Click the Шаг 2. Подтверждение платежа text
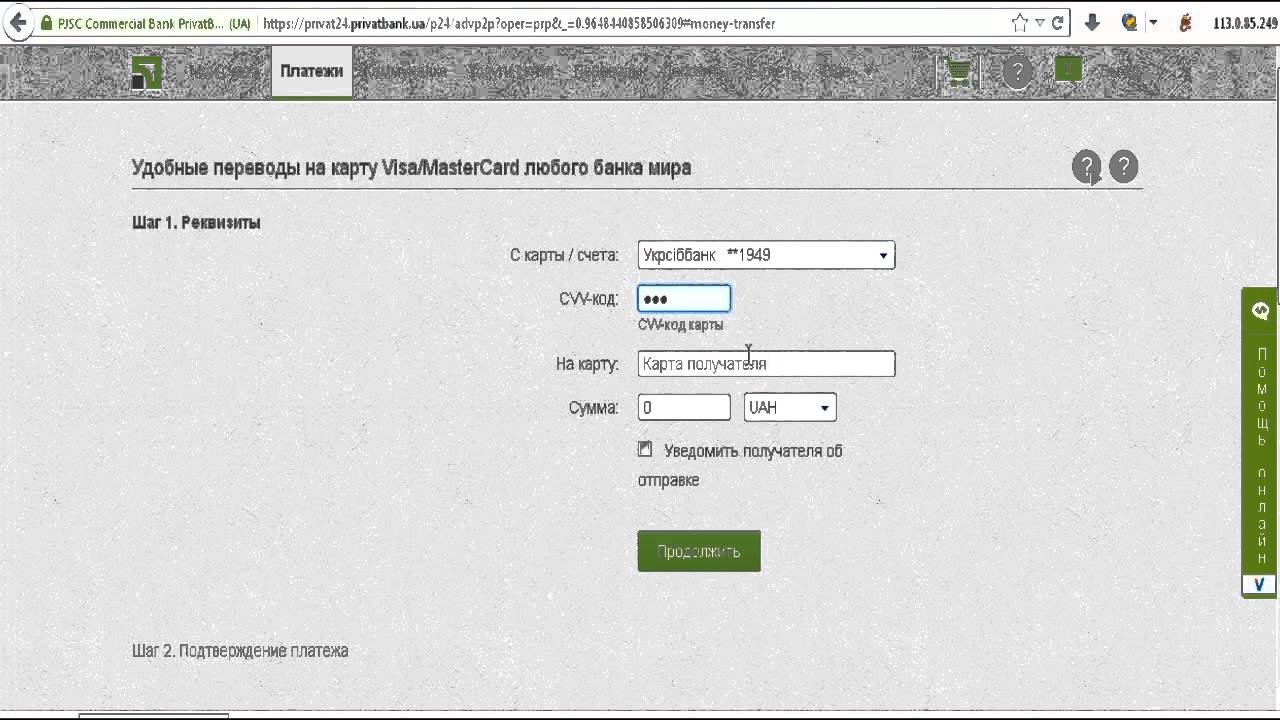Viewport: 1280px width, 720px height. point(240,651)
